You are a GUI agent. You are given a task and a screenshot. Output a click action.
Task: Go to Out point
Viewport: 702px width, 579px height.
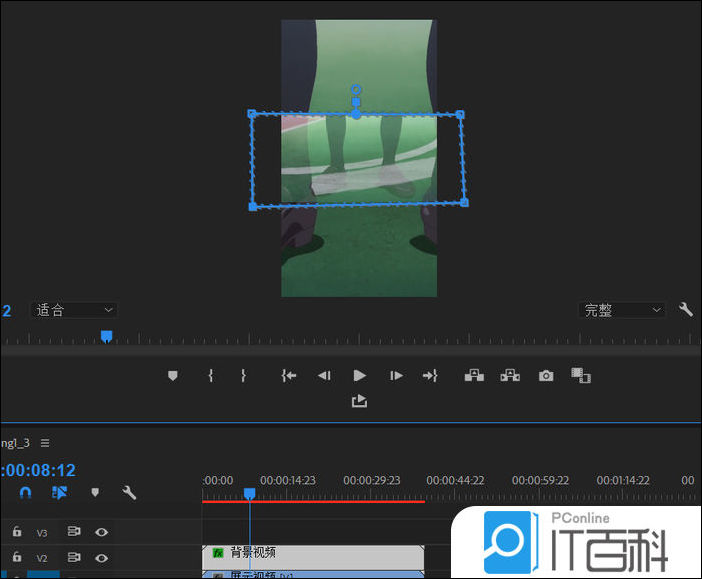click(x=430, y=375)
